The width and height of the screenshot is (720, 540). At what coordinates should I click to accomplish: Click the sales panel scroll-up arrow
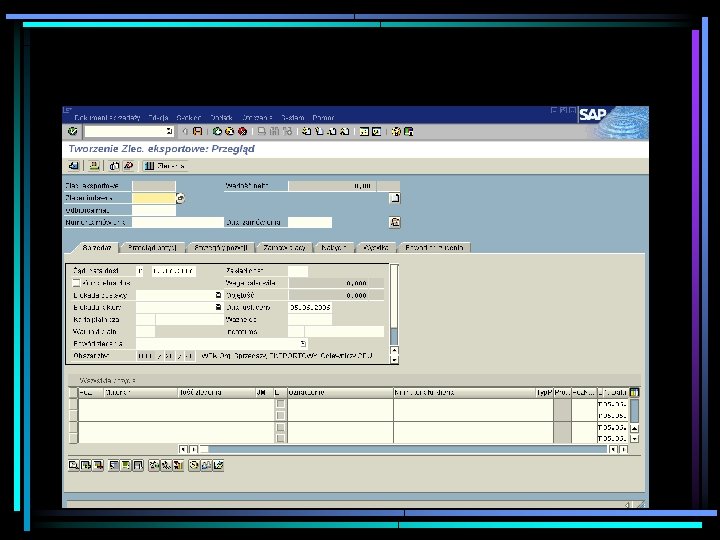pos(394,350)
